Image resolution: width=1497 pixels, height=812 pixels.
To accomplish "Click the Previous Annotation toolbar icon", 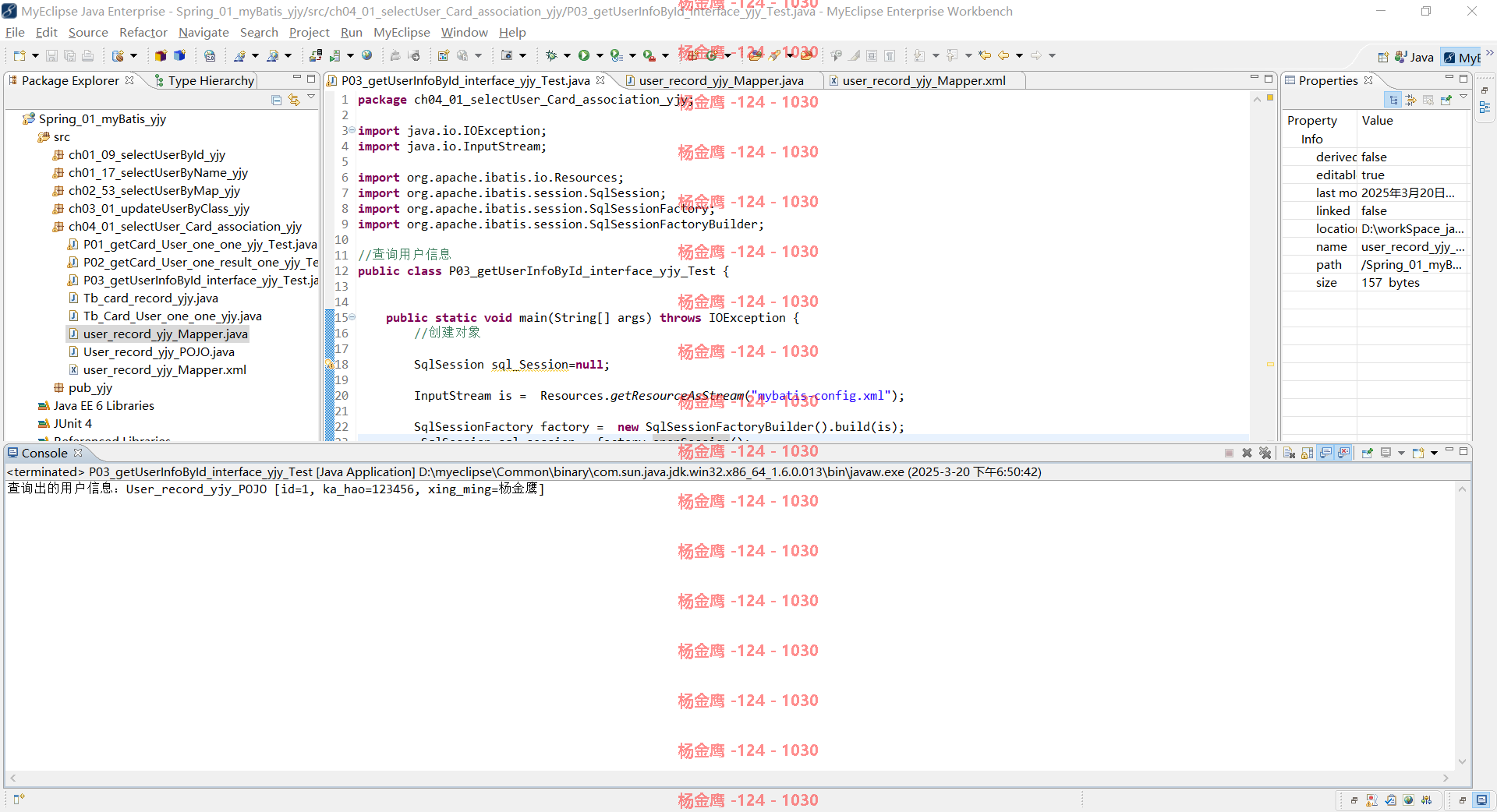I will click(x=952, y=55).
